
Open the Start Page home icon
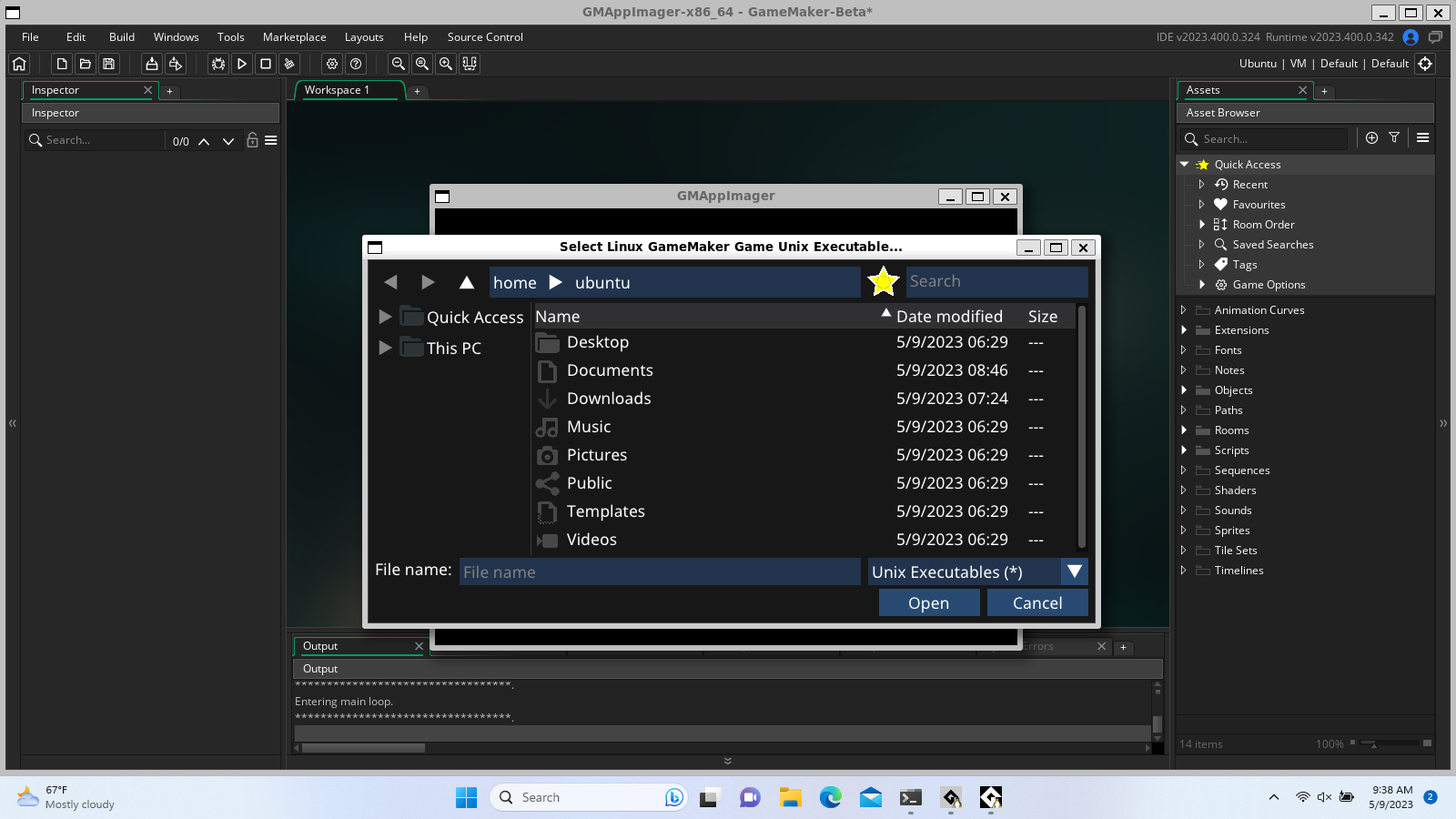click(19, 64)
